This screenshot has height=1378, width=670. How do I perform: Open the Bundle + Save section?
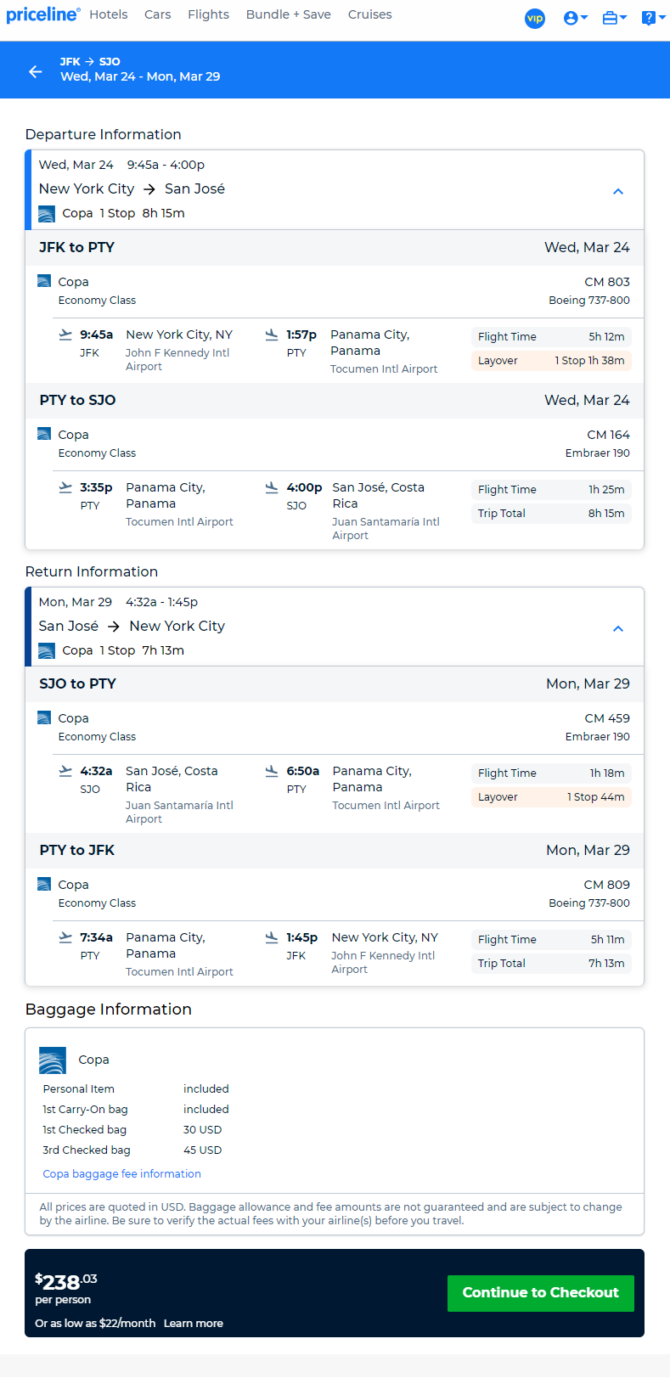[x=288, y=15]
